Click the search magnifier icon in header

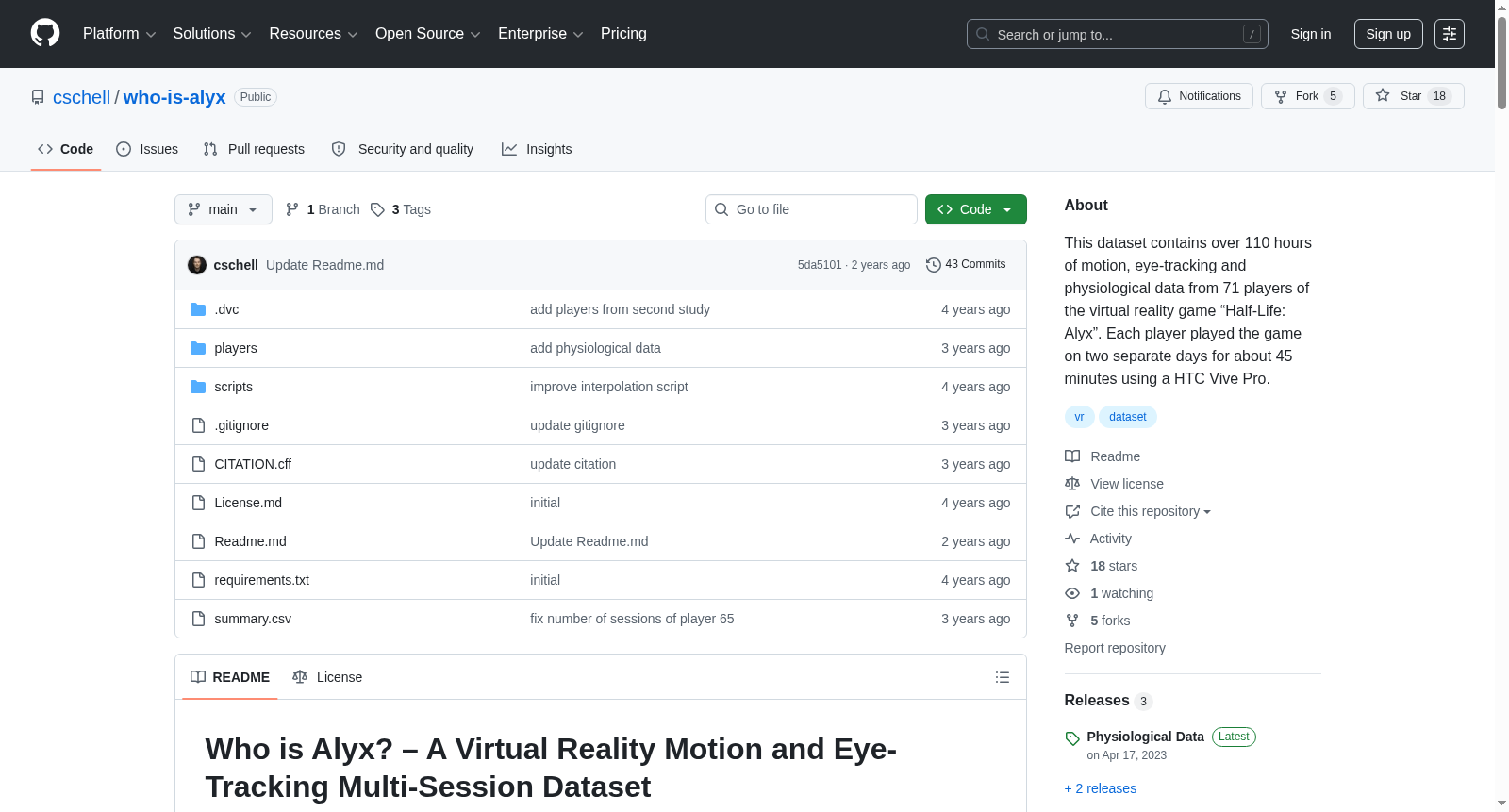pos(983,34)
